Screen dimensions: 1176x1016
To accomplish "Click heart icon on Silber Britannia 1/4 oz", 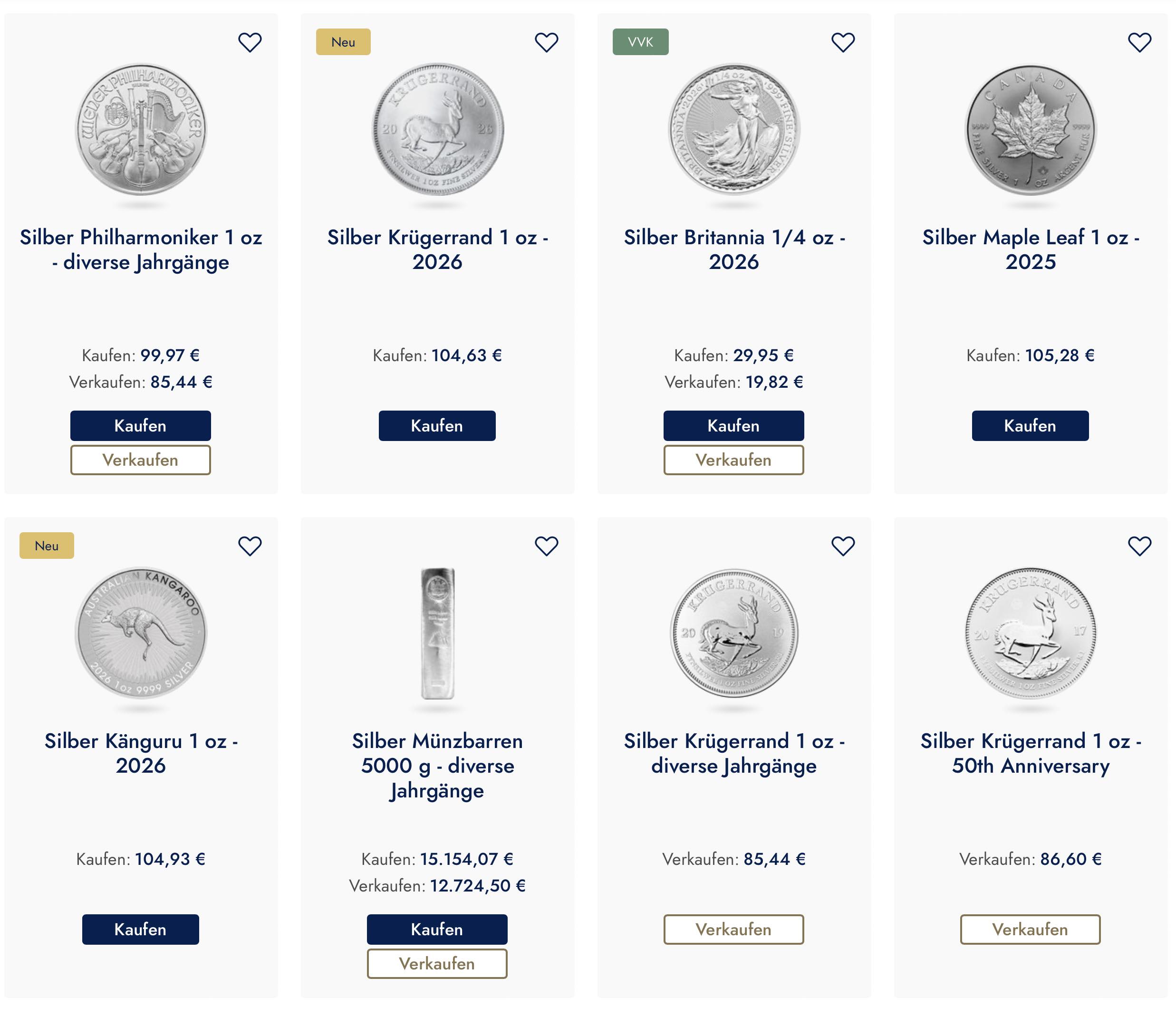I will 843,43.
